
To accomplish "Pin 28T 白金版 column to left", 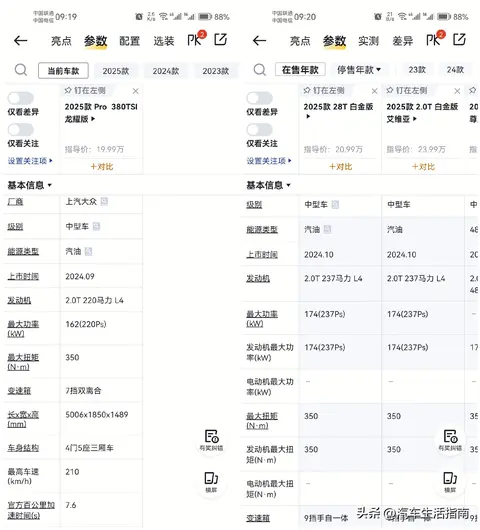I will 324,91.
